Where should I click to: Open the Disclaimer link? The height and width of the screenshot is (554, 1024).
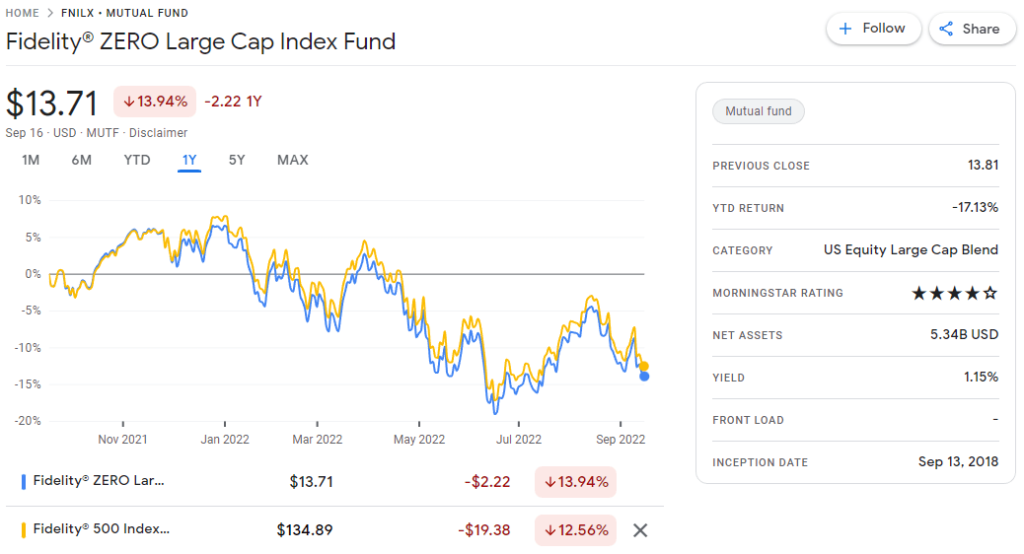[158, 133]
